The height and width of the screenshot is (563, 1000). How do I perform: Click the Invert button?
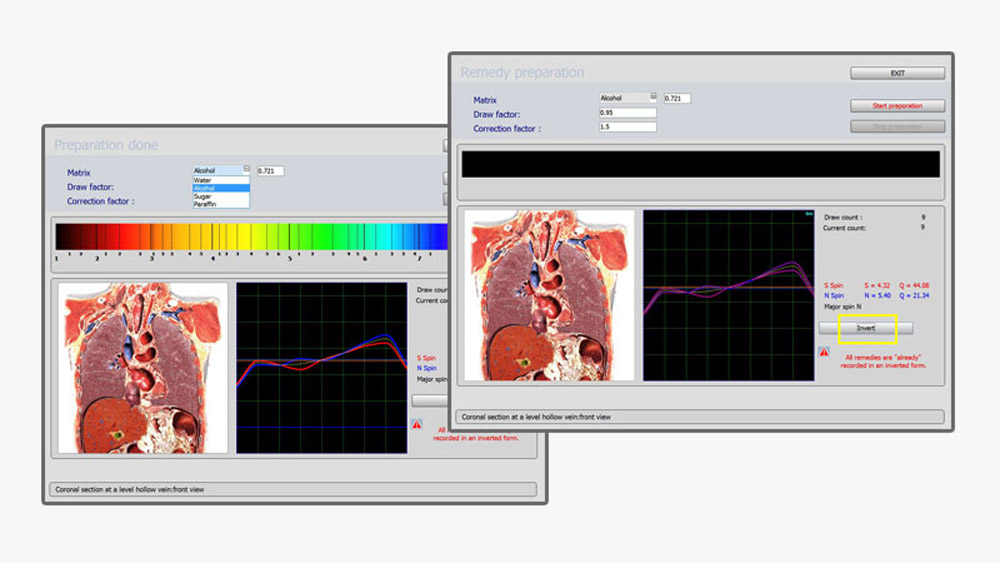click(865, 327)
